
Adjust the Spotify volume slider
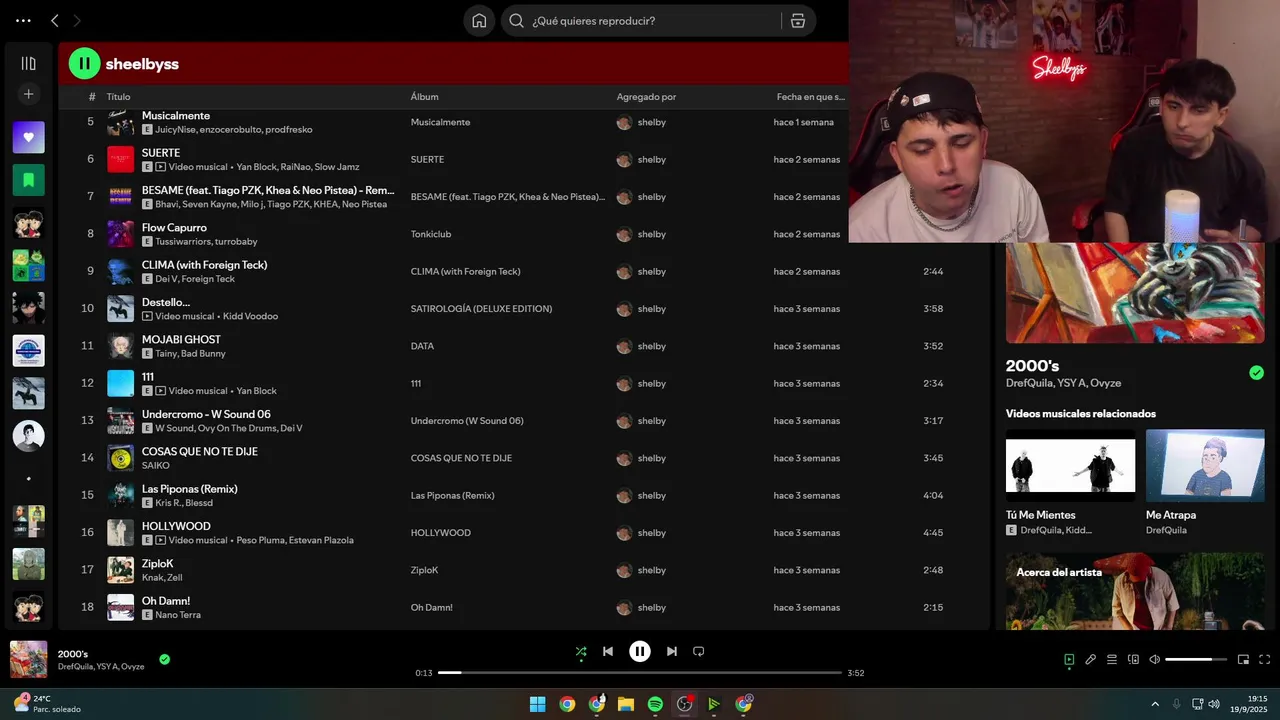[x=1195, y=660]
